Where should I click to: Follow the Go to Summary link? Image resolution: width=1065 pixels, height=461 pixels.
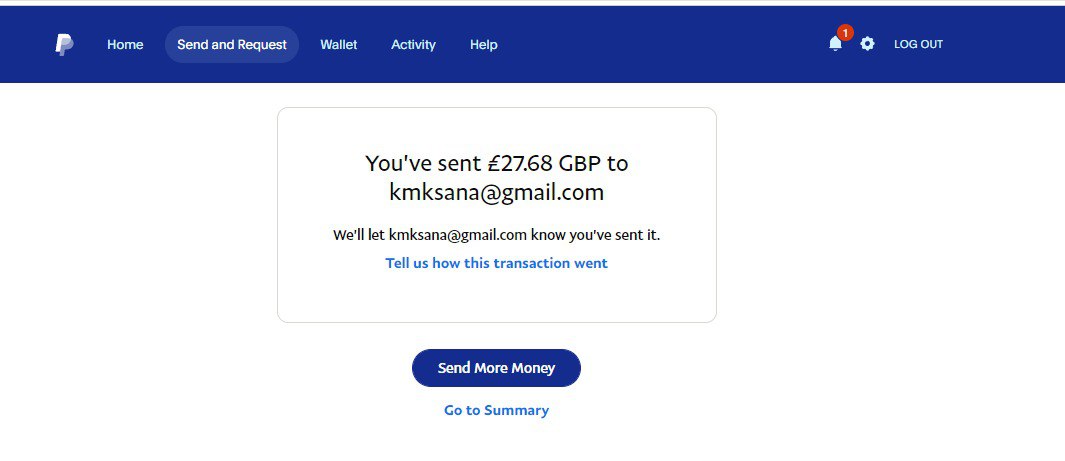tap(497, 410)
